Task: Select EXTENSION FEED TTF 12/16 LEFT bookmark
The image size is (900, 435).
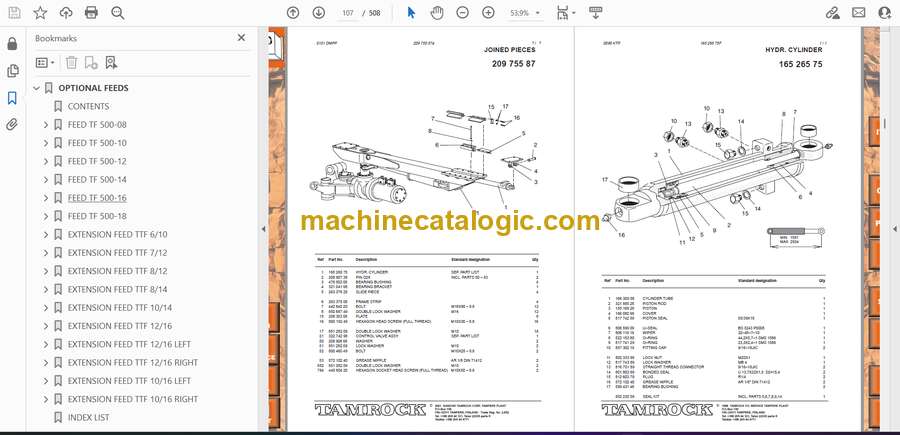Action: click(129, 344)
